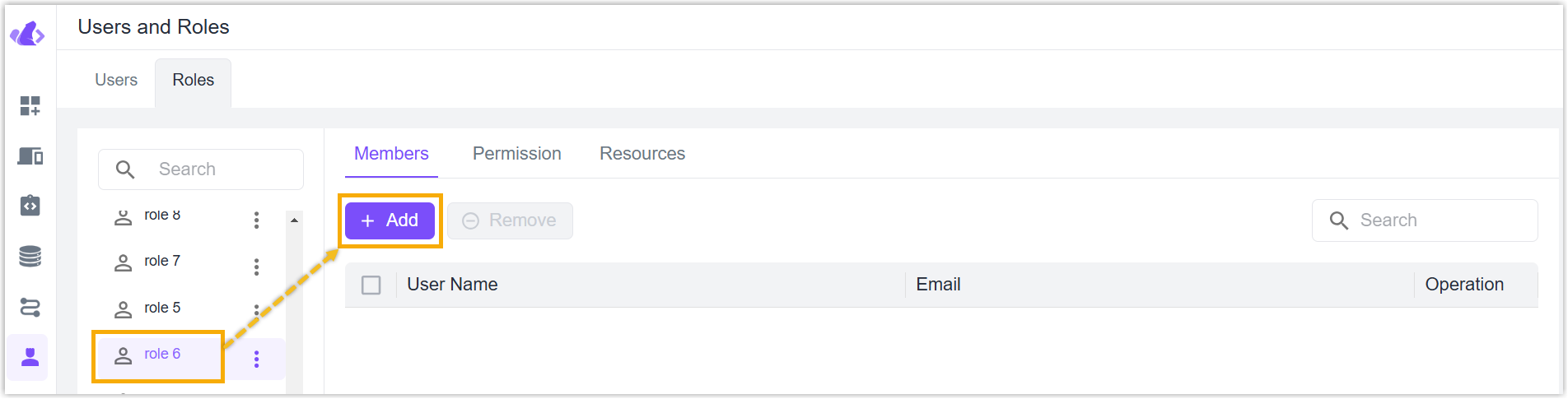Switch to the Users tab
This screenshot has height=399, width=1568.
click(x=116, y=80)
